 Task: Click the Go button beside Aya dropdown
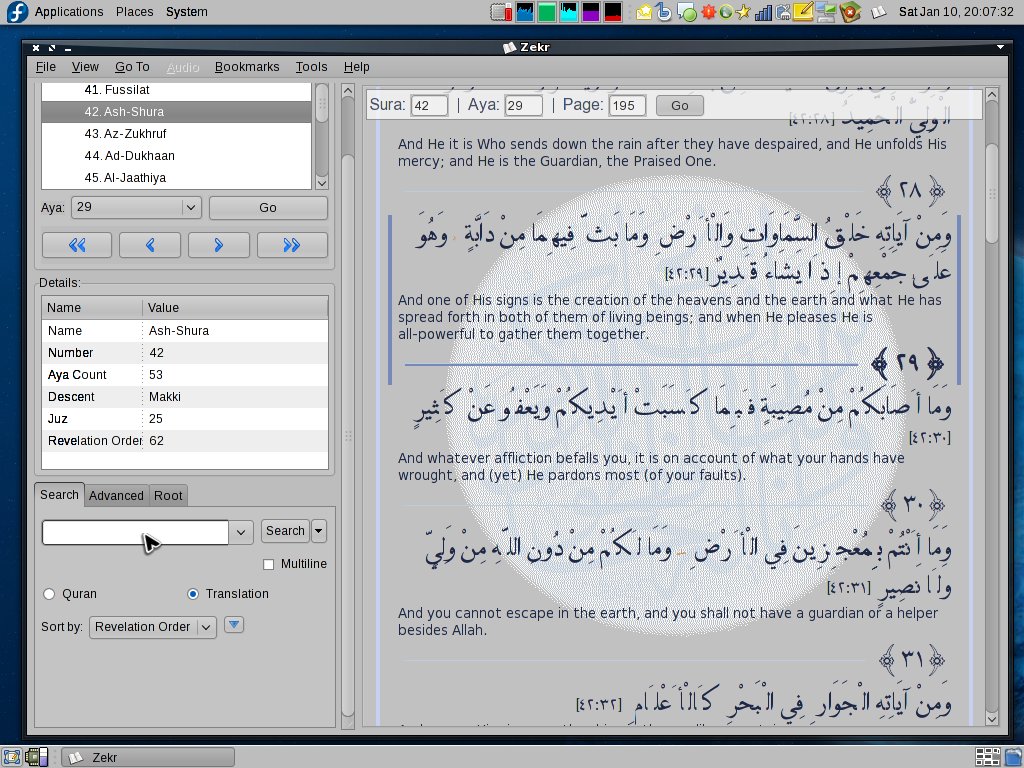tap(268, 208)
